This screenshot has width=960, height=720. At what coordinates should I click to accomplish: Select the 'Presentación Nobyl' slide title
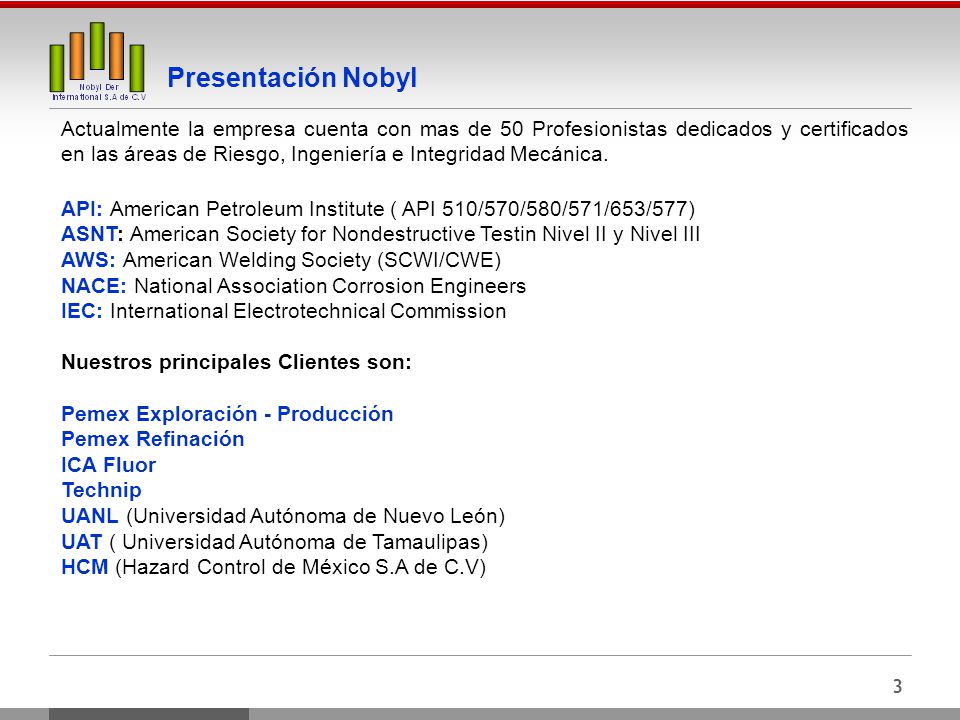point(292,78)
